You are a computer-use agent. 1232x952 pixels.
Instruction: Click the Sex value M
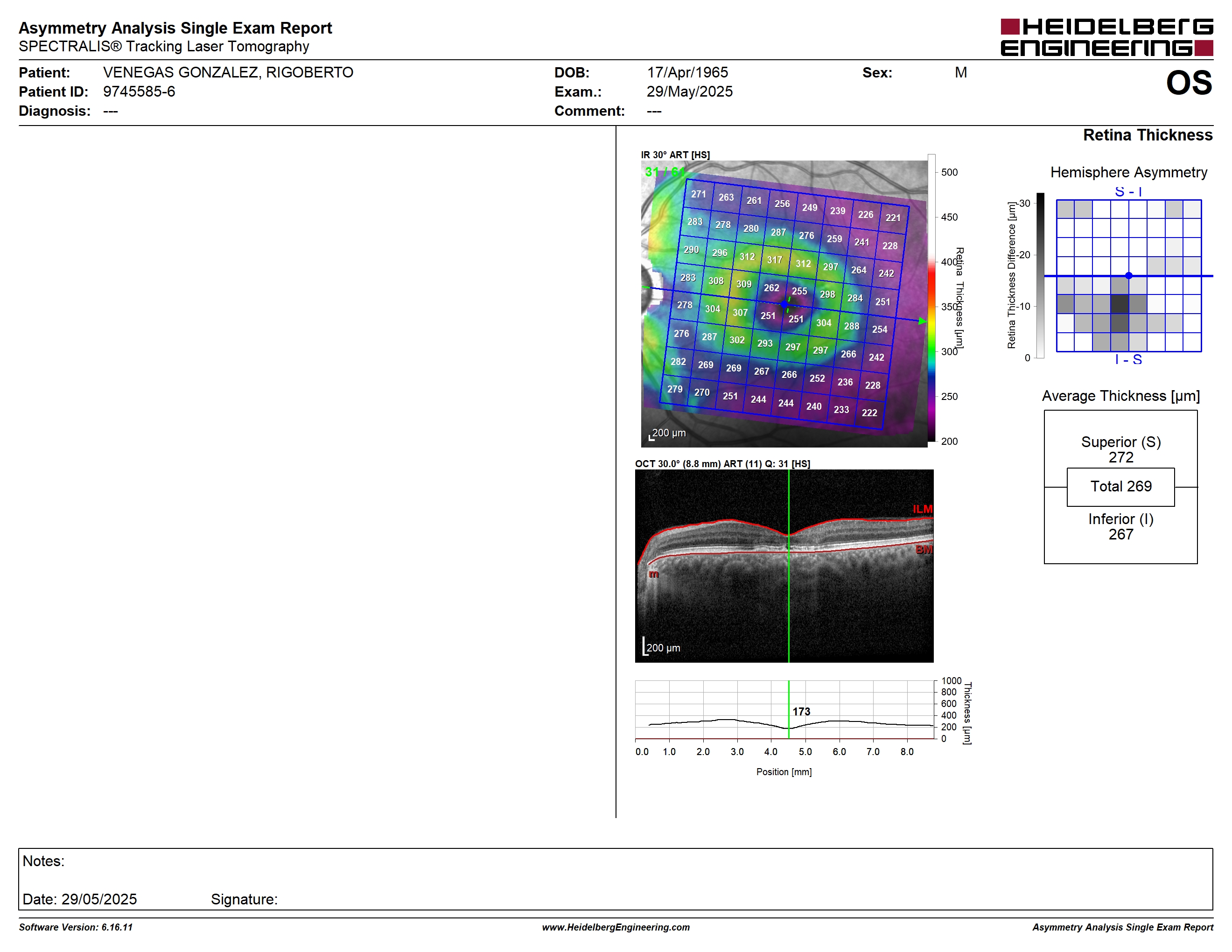[961, 72]
